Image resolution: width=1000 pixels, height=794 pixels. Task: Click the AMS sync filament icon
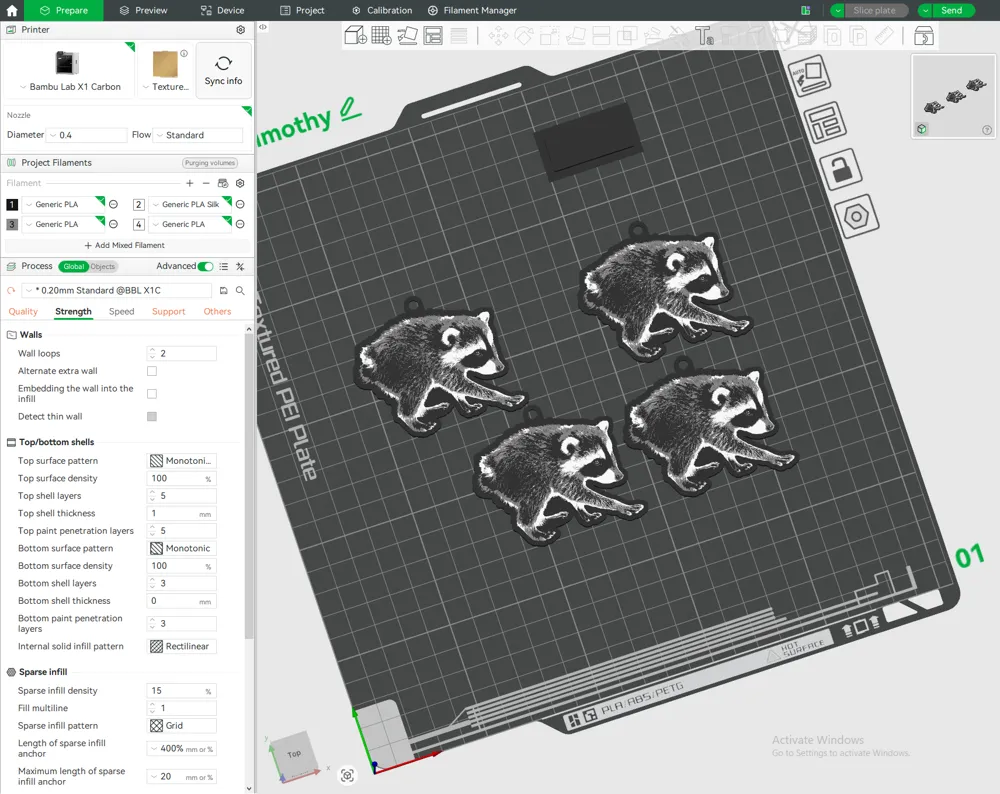[x=223, y=183]
